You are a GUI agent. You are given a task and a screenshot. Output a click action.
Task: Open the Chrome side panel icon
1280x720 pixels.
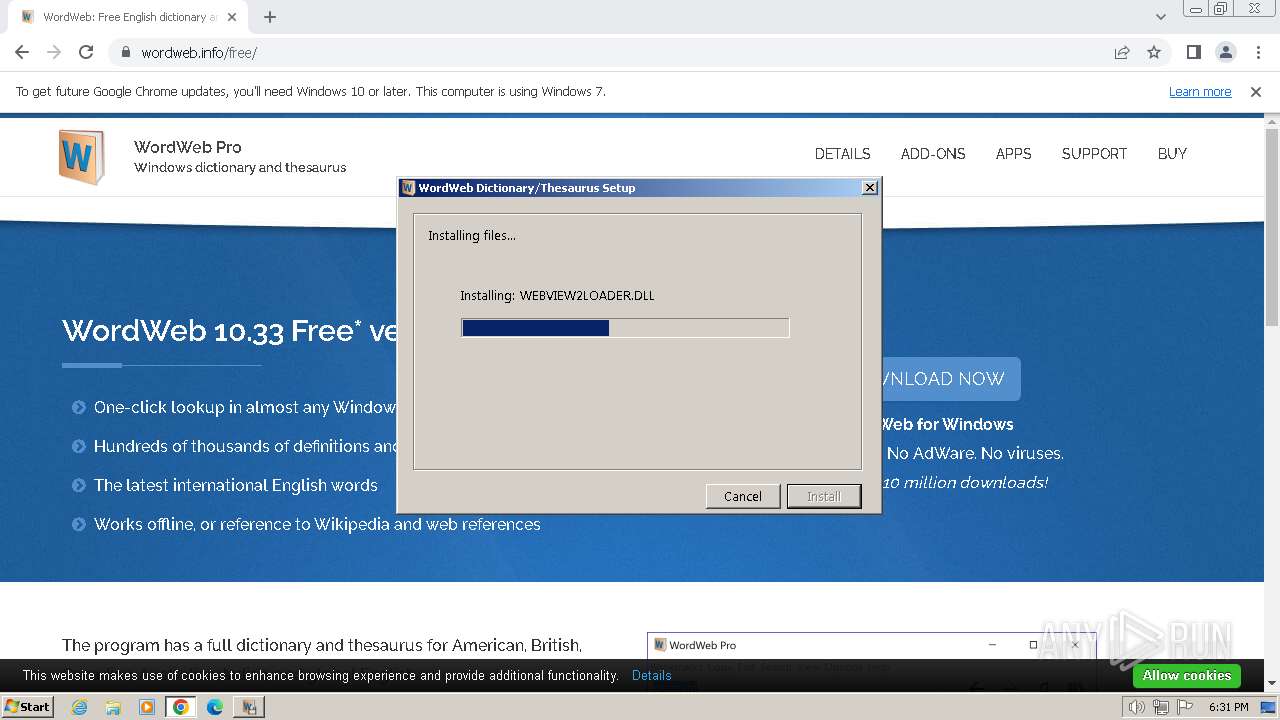click(1193, 52)
